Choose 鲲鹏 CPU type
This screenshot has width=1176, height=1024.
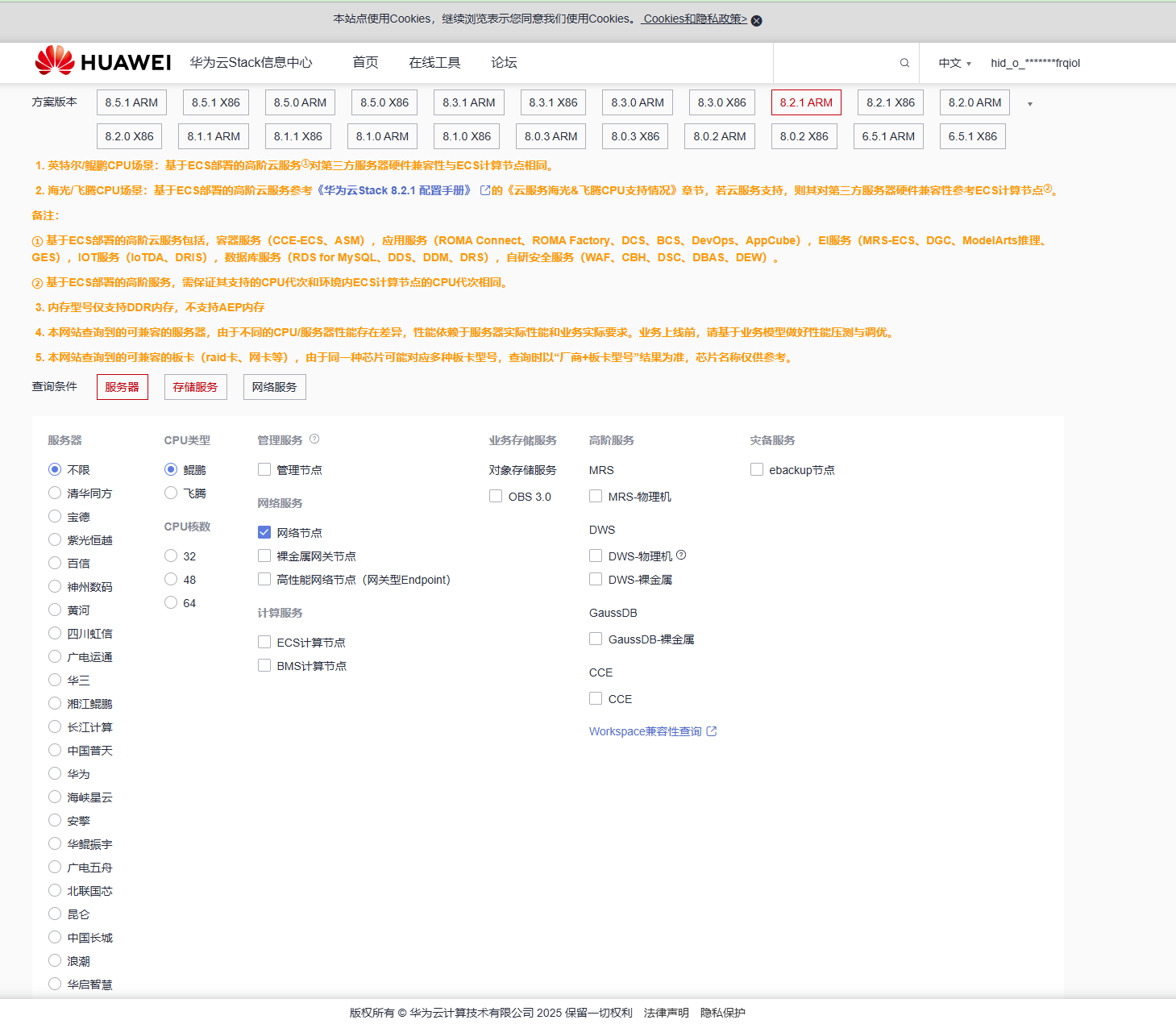click(x=171, y=469)
